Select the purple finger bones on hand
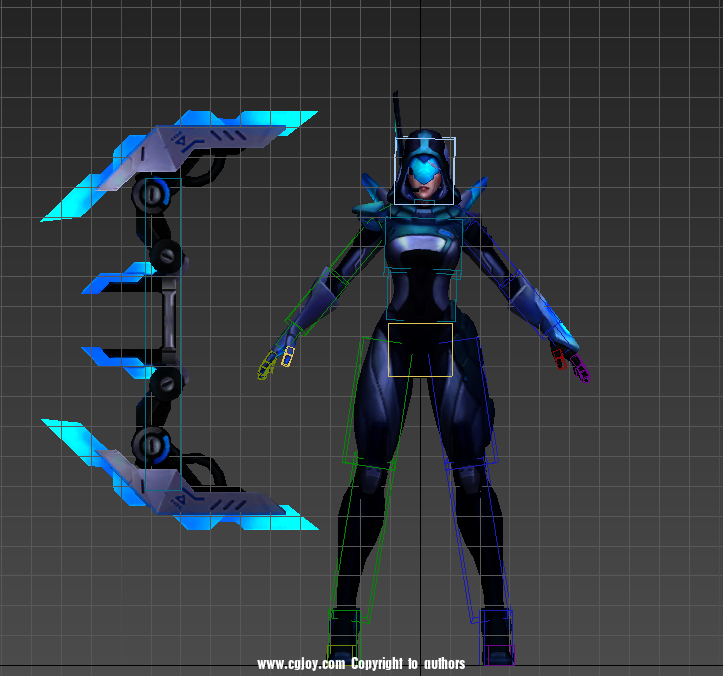This screenshot has width=723, height=676. click(580, 368)
